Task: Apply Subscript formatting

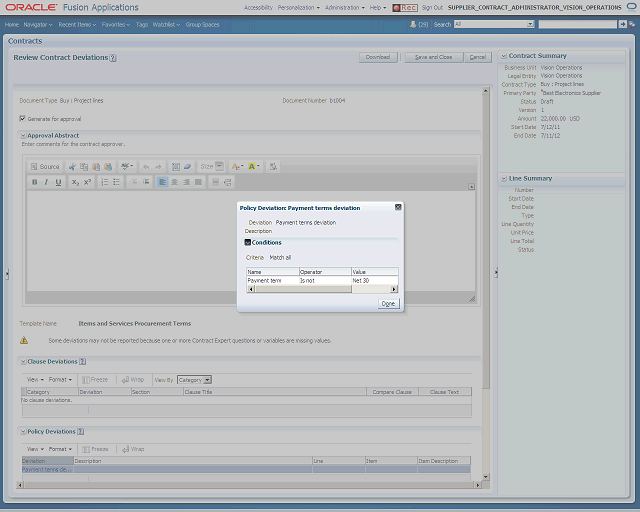Action: point(75,182)
